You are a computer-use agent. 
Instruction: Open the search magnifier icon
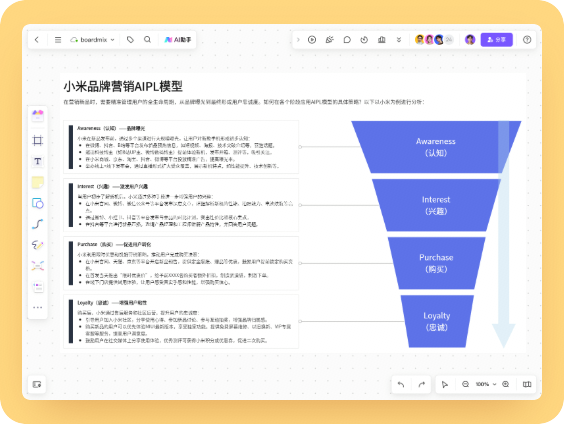(x=147, y=40)
